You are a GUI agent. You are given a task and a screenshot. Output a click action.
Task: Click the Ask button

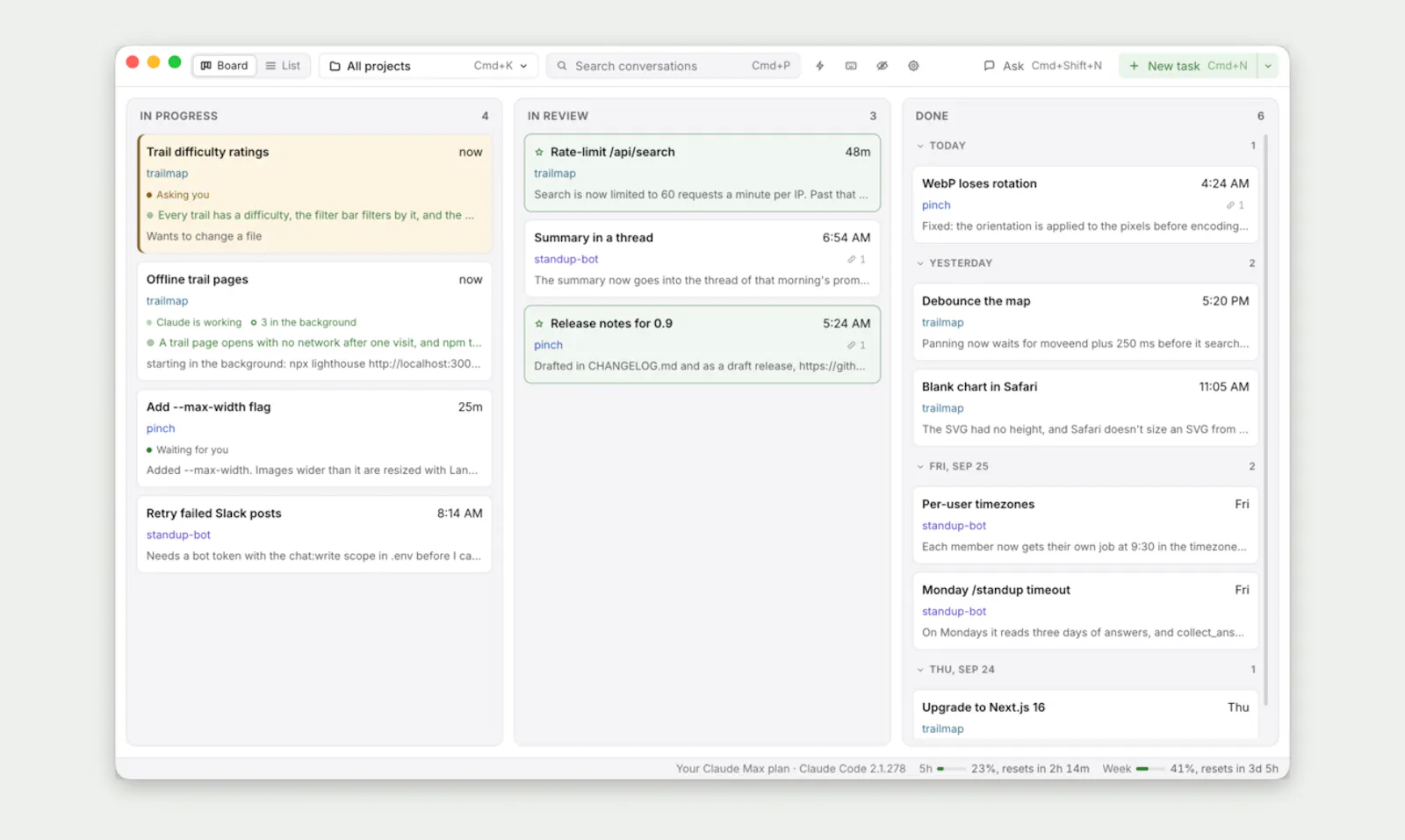(1042, 66)
